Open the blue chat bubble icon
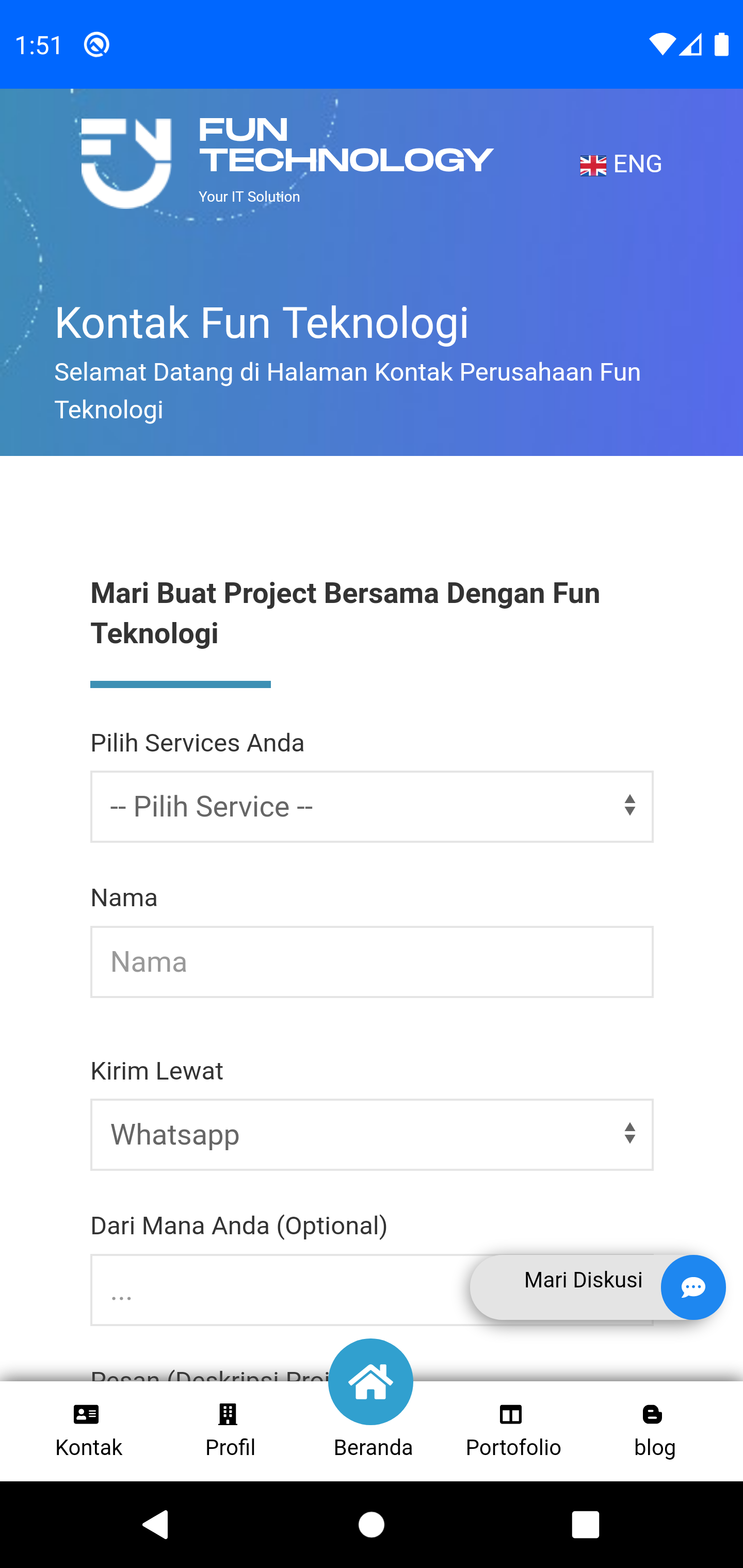Viewport: 743px width, 1568px height. coord(692,1287)
